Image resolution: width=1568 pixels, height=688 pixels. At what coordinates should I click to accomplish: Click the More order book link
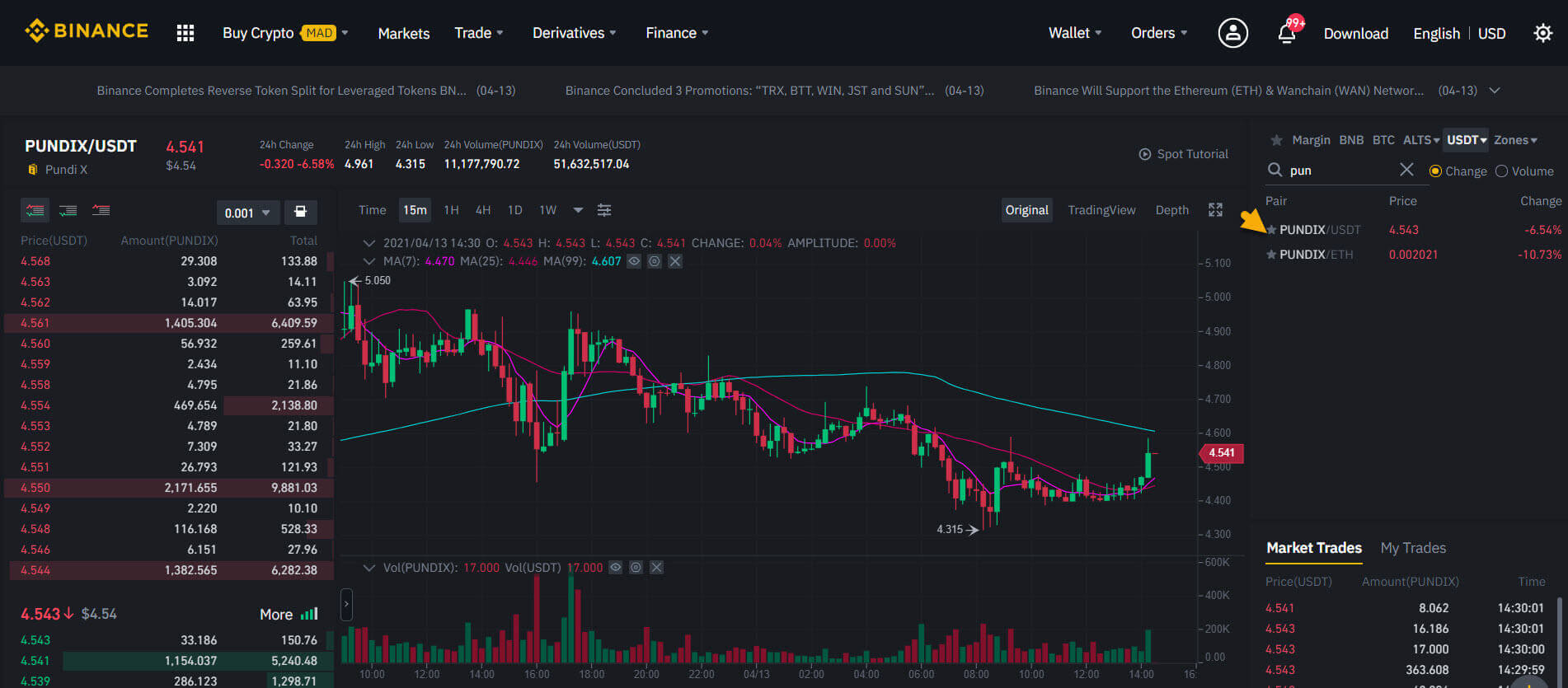click(276, 615)
